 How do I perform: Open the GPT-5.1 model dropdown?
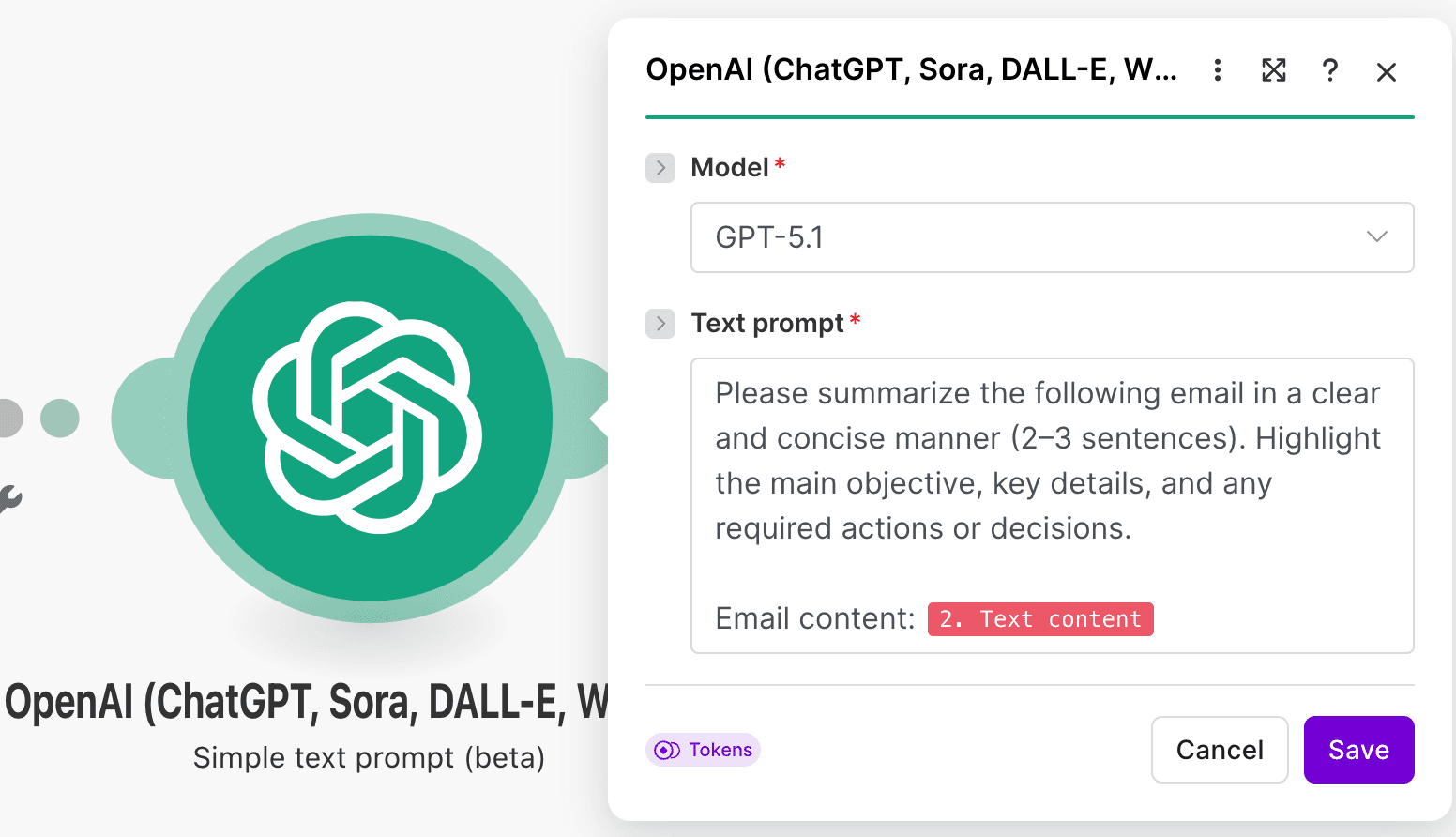coord(1376,237)
